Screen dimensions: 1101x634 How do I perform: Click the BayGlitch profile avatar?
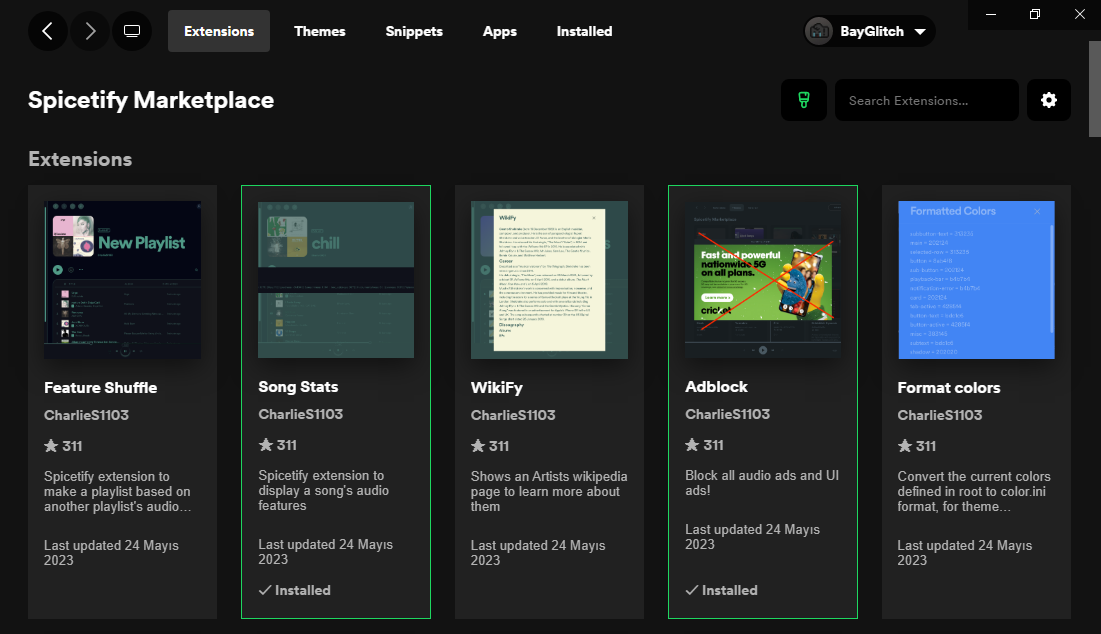pyautogui.click(x=819, y=31)
